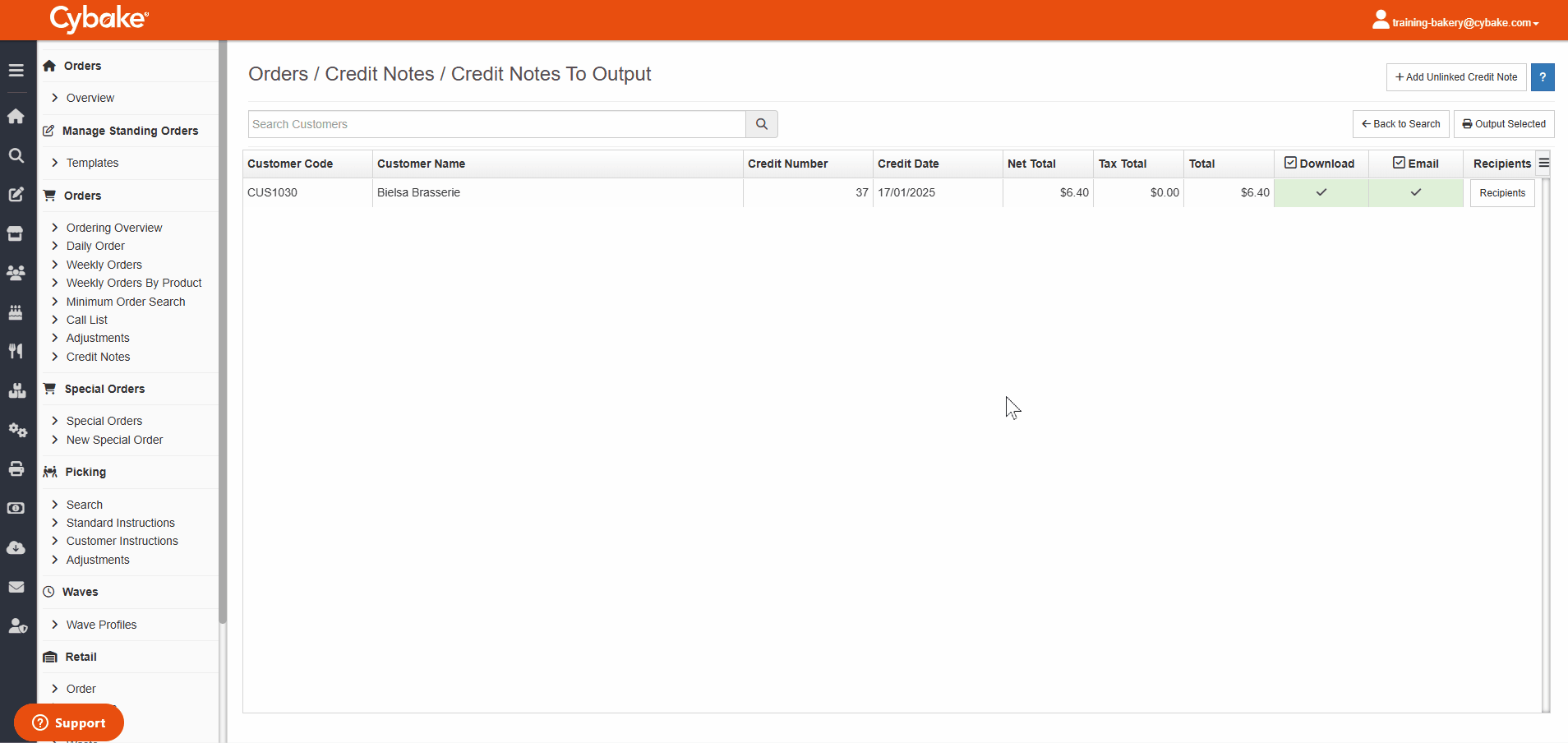Click the Picking people icon
The image size is (1568, 743).
[x=50, y=472]
